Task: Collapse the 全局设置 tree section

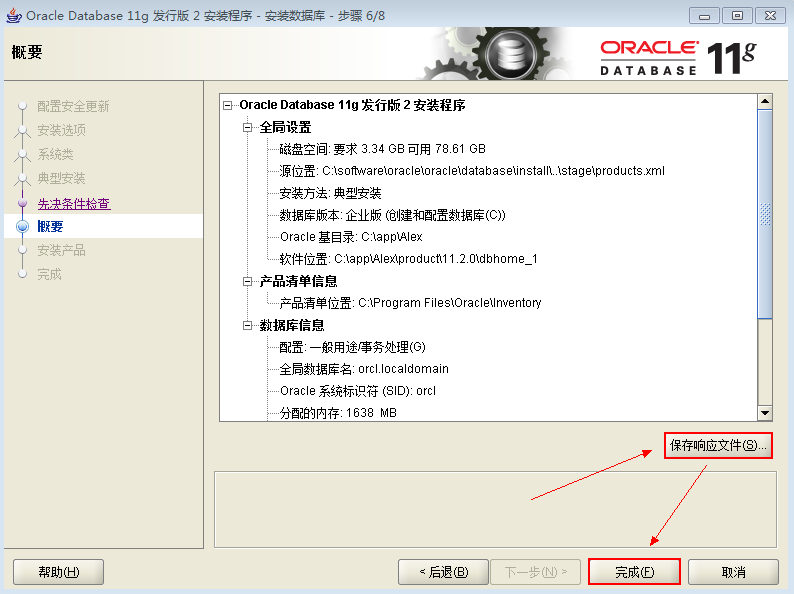Action: (x=248, y=127)
